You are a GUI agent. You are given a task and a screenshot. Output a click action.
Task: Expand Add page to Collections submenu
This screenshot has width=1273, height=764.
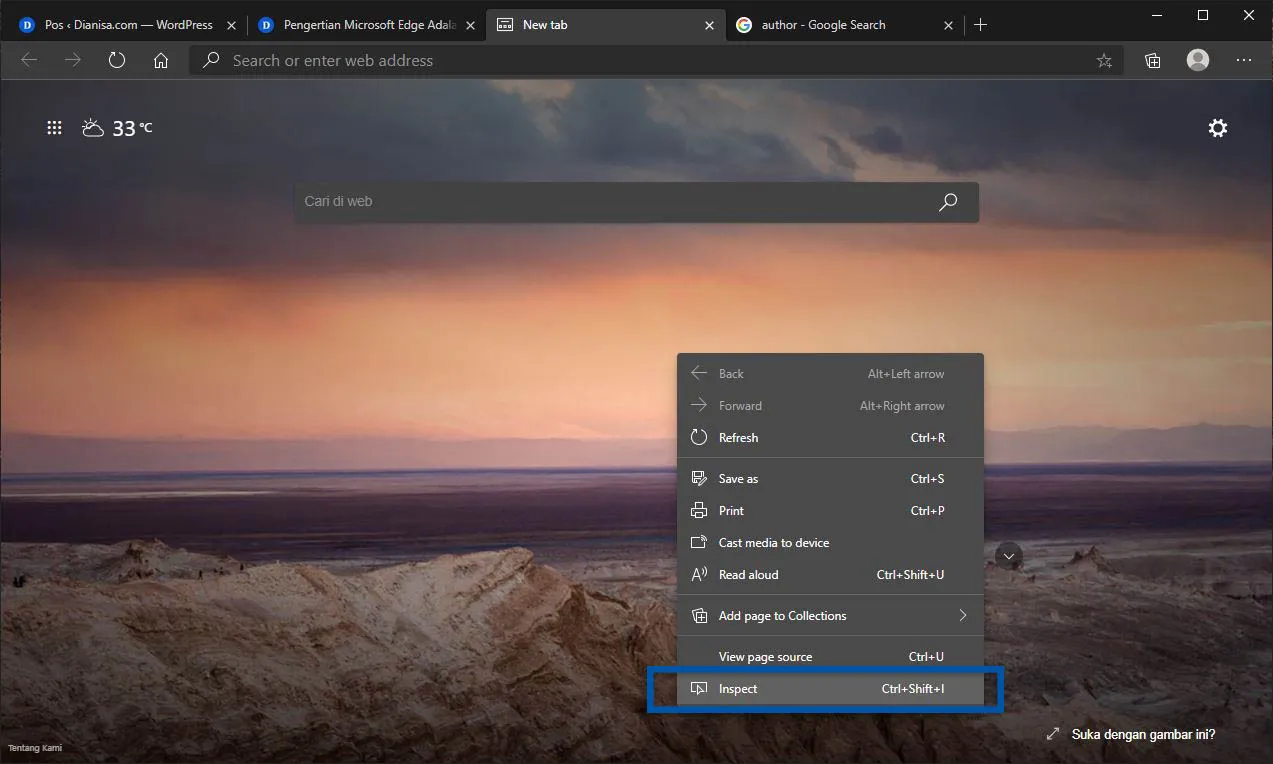(782, 615)
